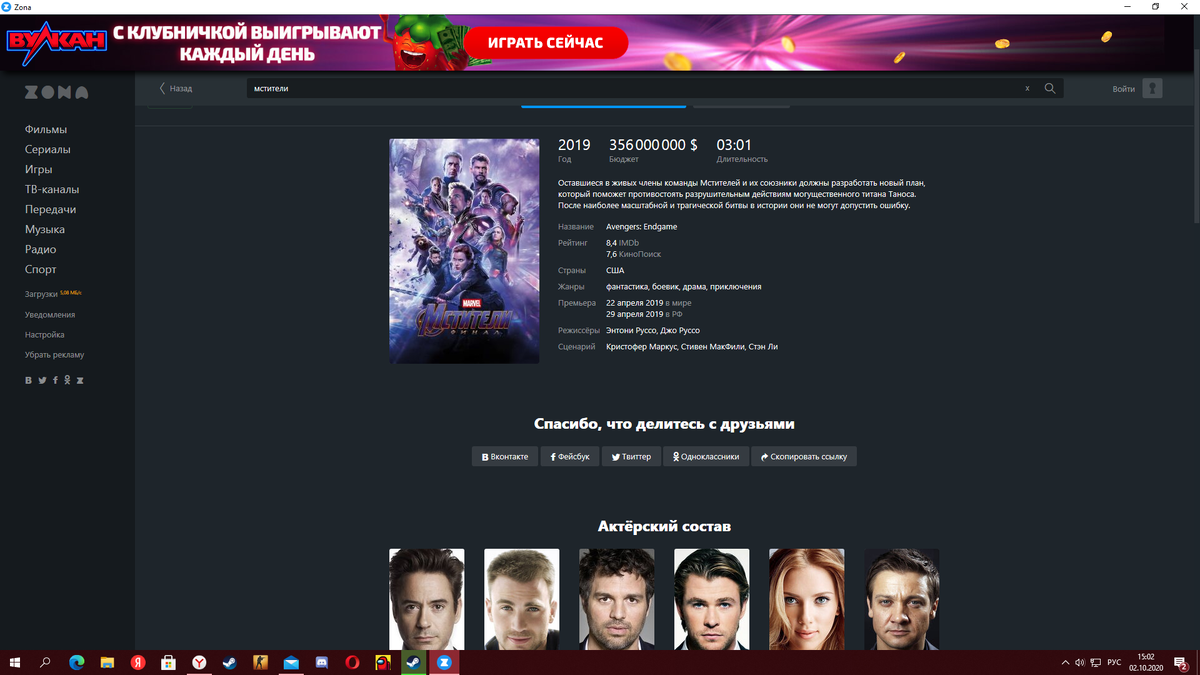Viewport: 1200px width, 675px height.
Task: Open File Explorer from taskbar
Action: point(107,662)
